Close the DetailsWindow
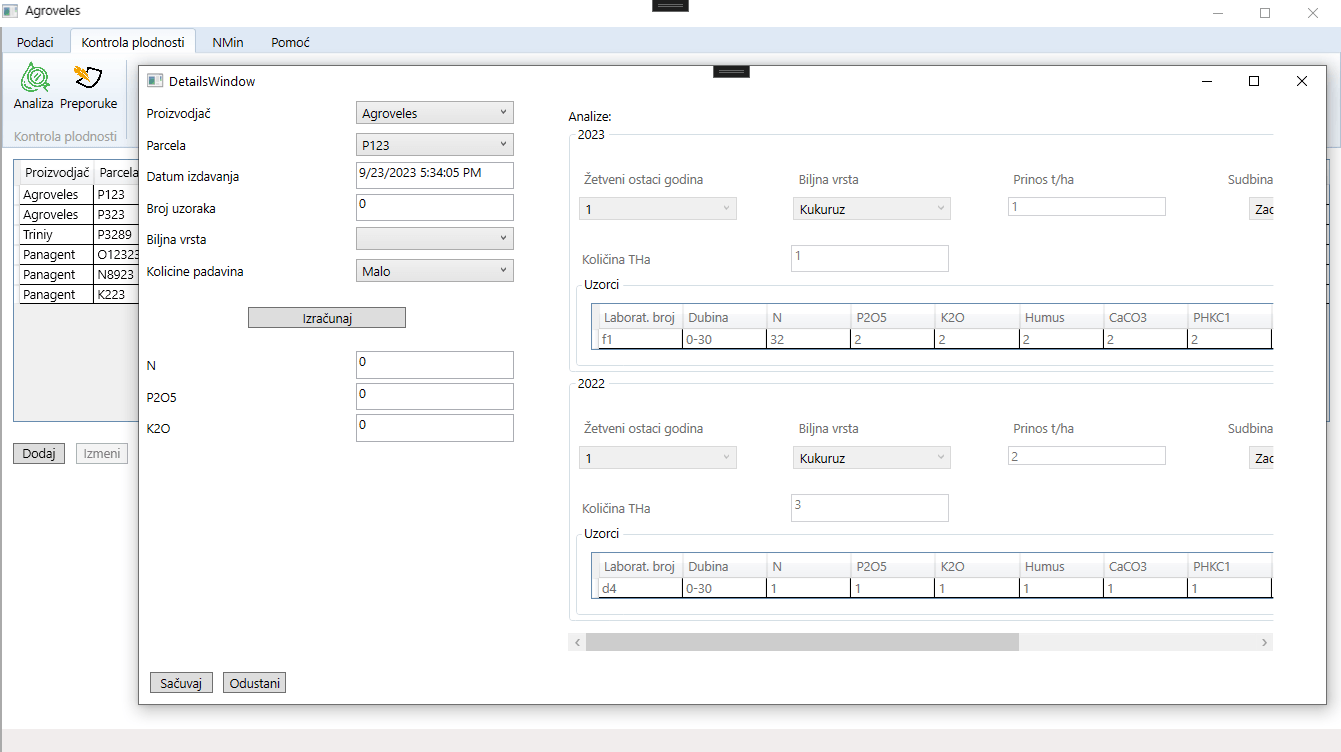 click(x=1301, y=81)
